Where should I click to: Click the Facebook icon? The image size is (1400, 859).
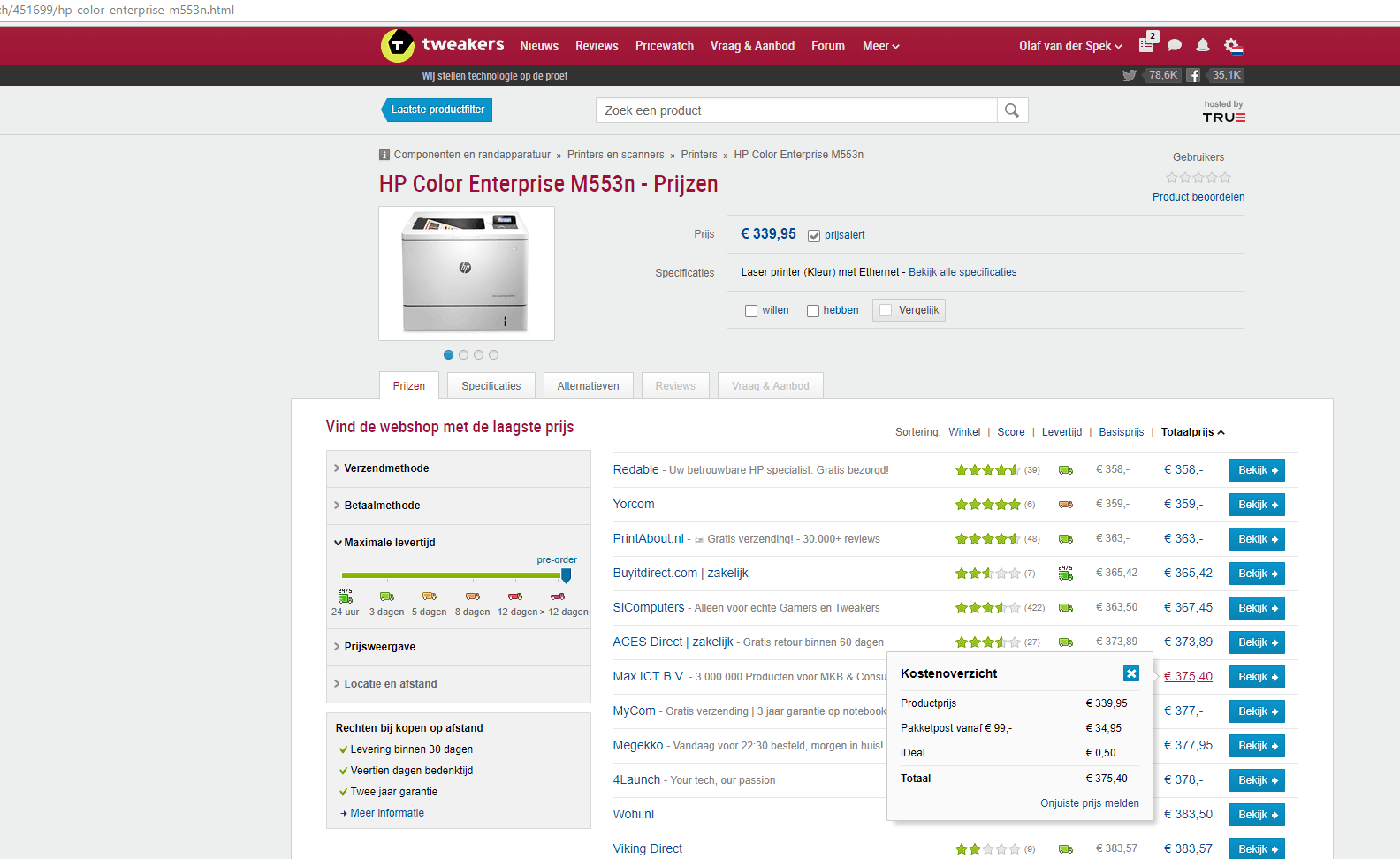1193,75
